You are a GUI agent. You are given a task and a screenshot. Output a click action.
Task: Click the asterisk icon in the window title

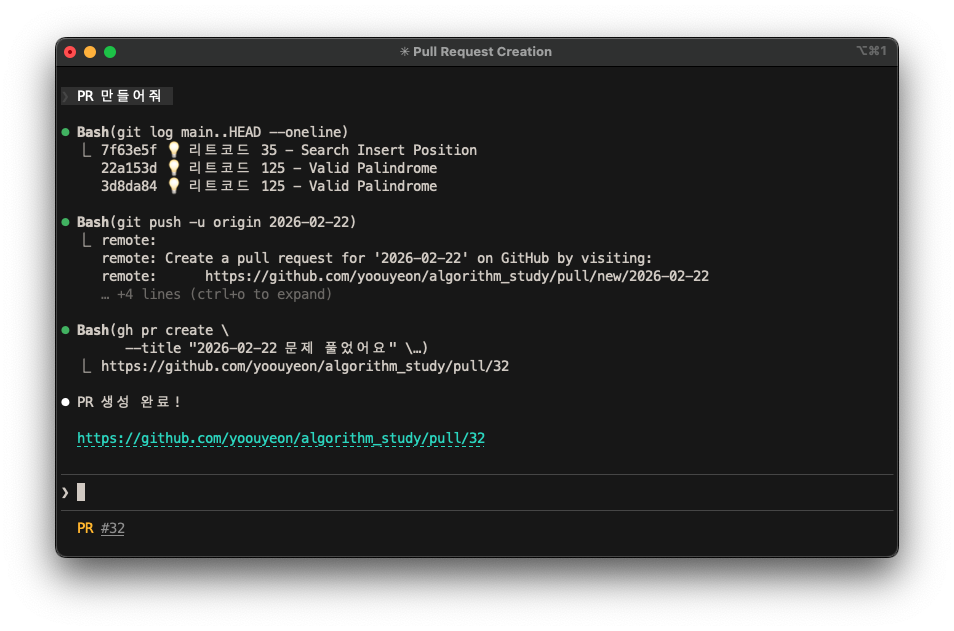[x=404, y=52]
